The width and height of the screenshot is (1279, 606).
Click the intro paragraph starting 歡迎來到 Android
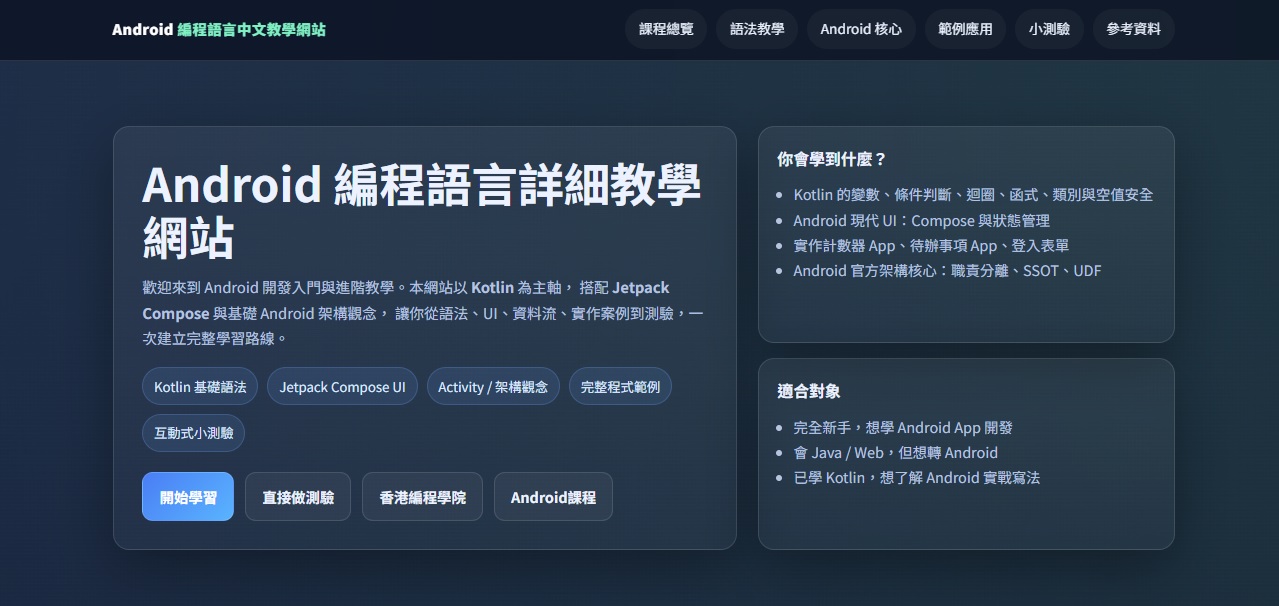[423, 313]
